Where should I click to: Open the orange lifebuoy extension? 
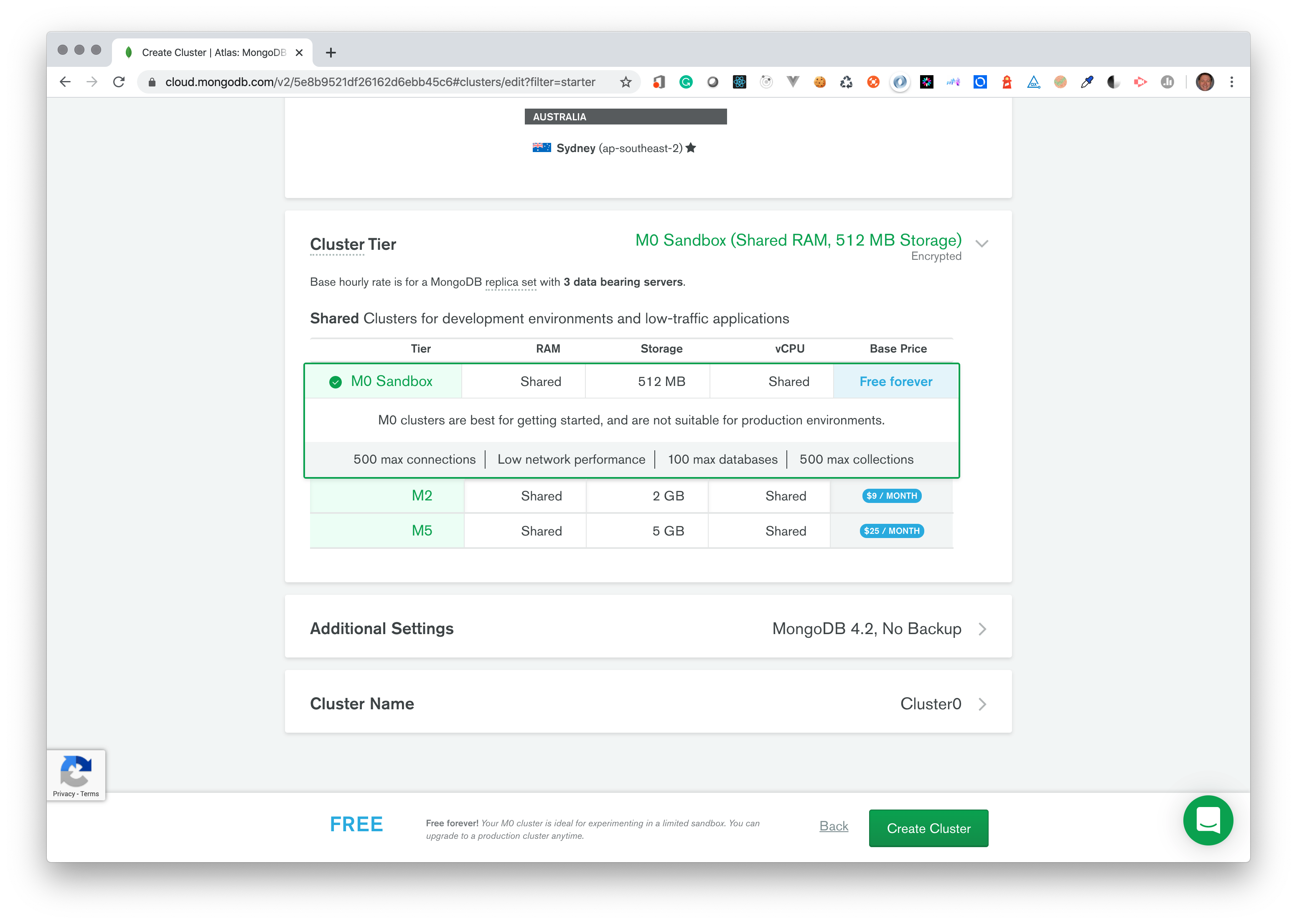[x=873, y=82]
